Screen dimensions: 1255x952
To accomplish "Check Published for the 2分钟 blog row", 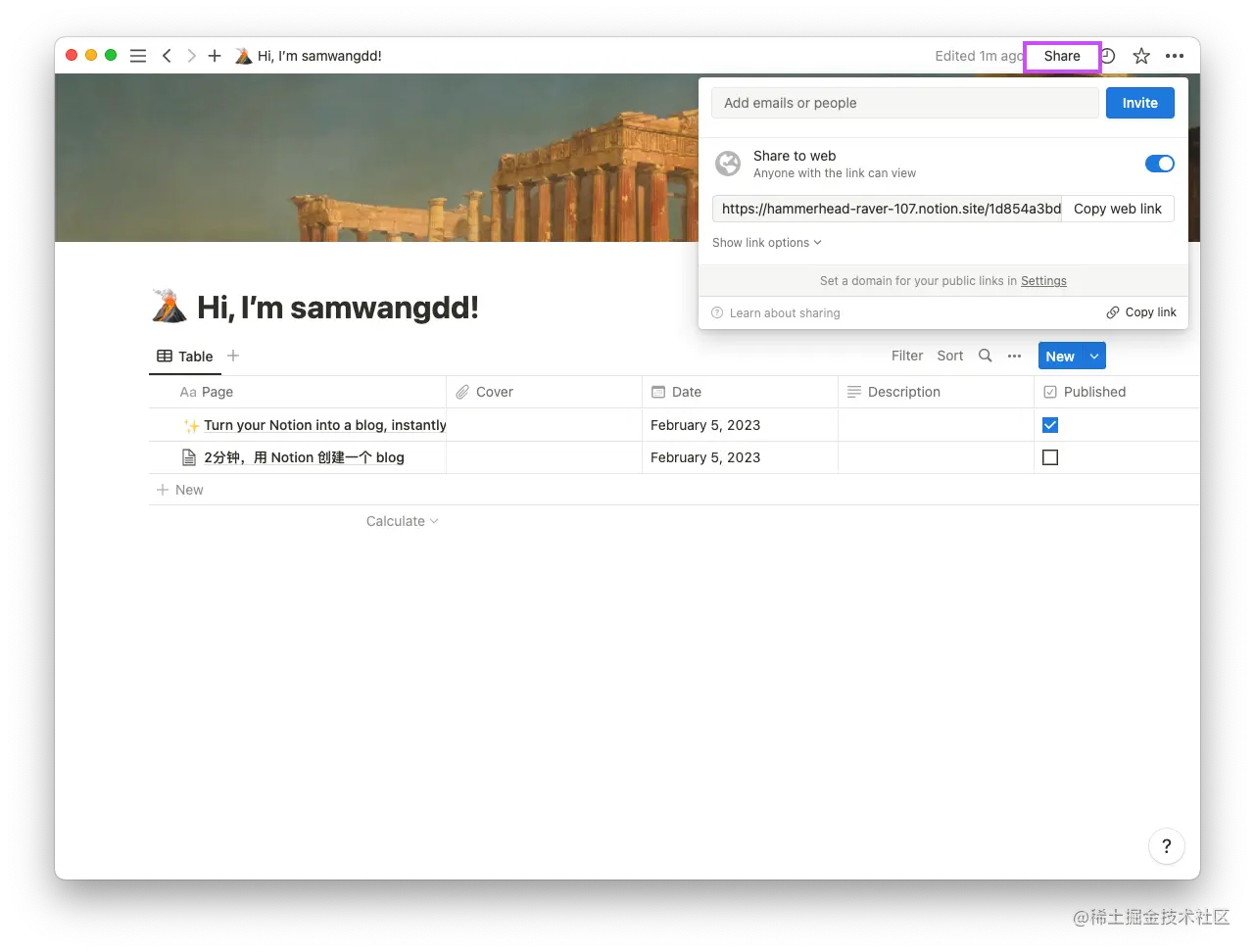I will click(1050, 457).
